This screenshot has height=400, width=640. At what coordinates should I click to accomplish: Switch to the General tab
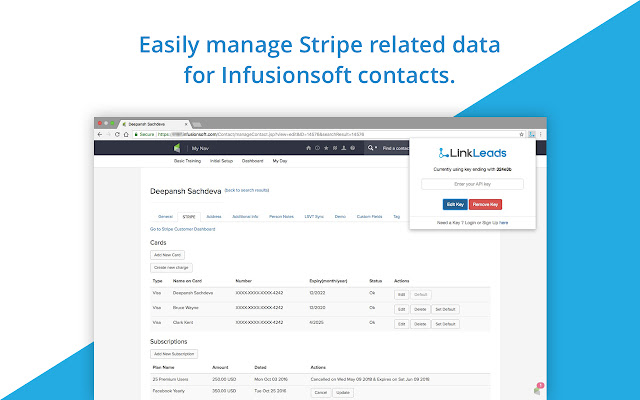(165, 217)
